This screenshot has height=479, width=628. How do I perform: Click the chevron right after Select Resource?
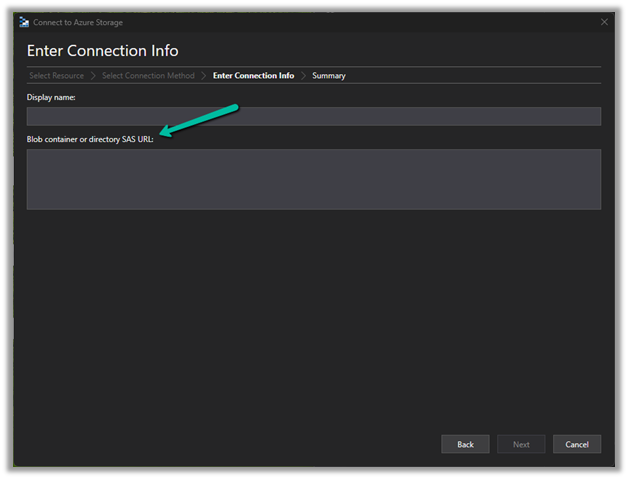pyautogui.click(x=93, y=76)
